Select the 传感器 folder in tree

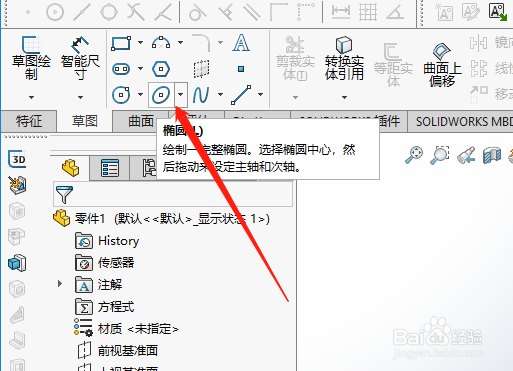tap(105, 263)
